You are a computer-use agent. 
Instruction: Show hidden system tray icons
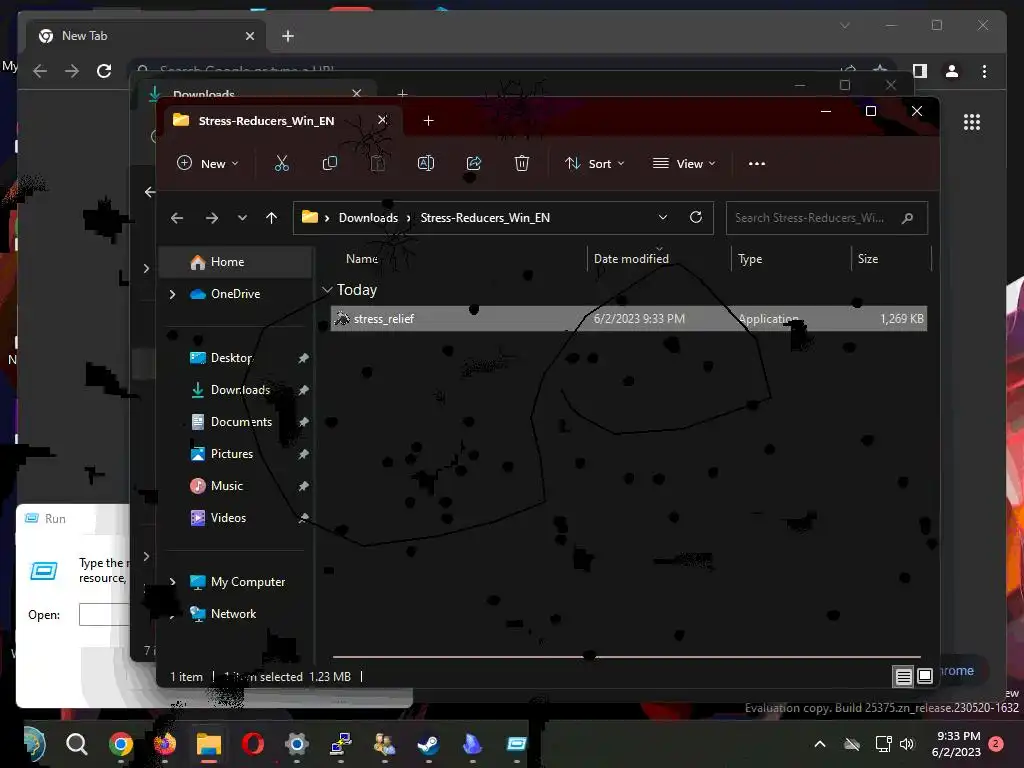820,744
